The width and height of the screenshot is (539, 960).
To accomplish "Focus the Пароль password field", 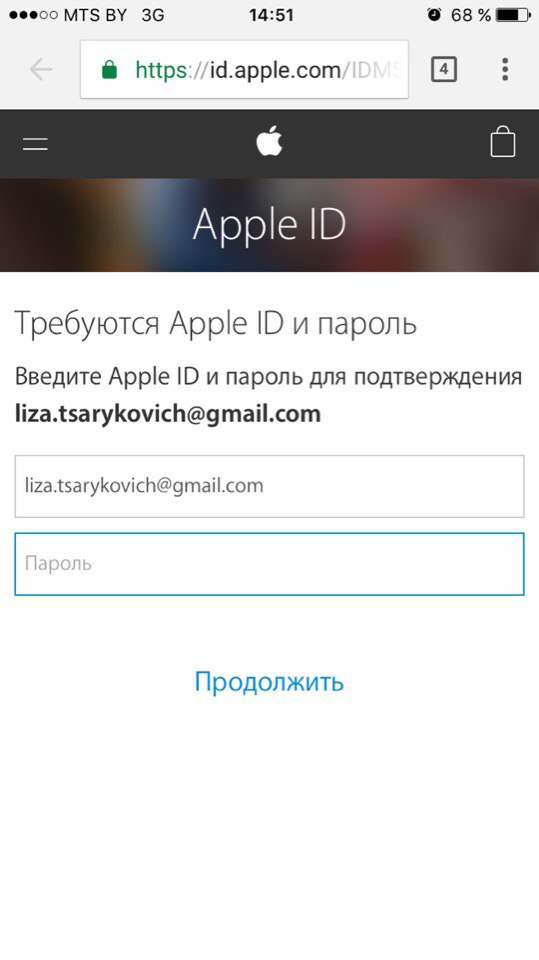I will [x=270, y=564].
